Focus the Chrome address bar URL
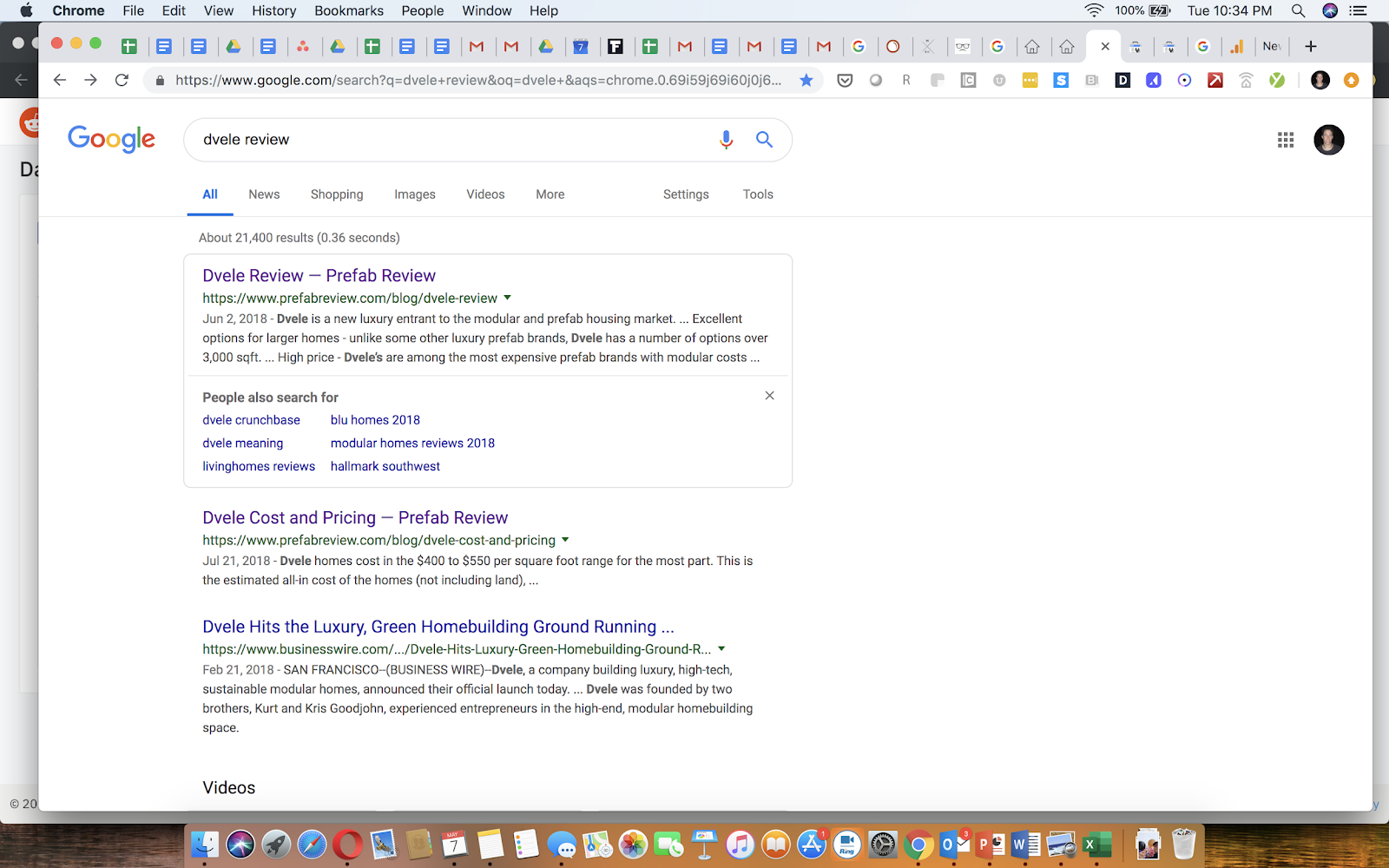1389x868 pixels. tap(478, 80)
